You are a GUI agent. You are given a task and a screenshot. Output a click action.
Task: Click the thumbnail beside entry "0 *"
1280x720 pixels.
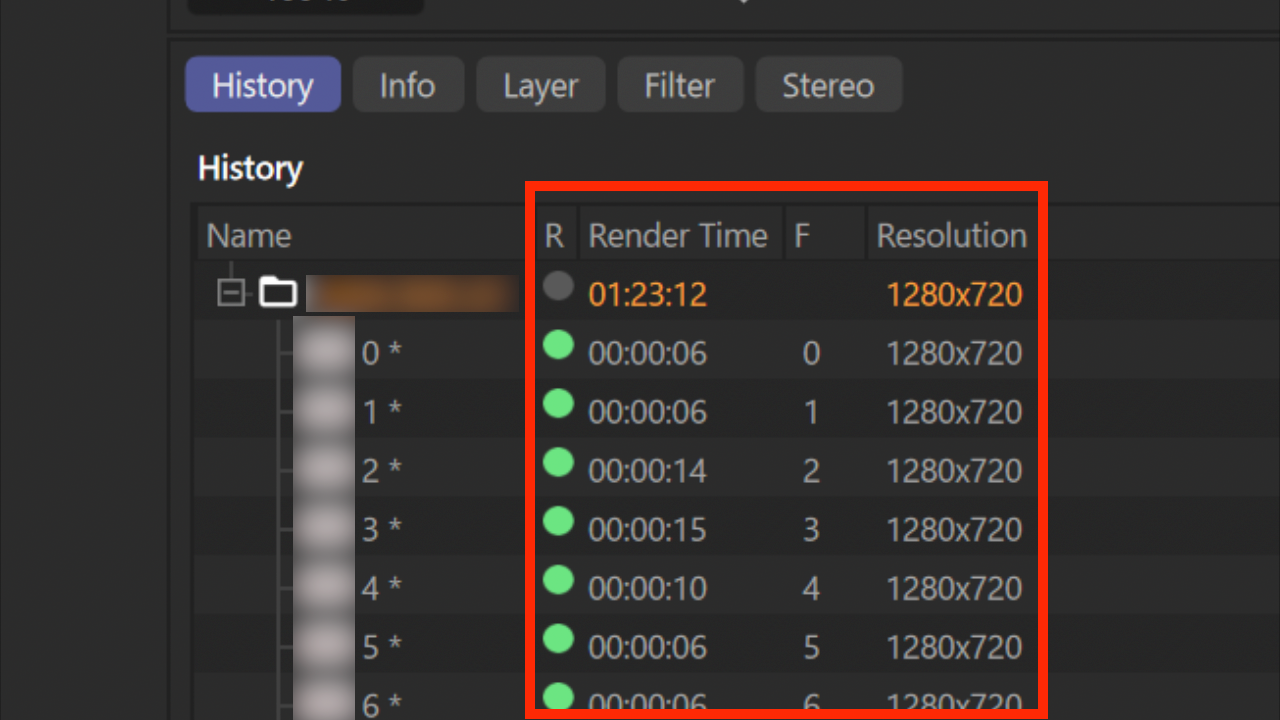[x=324, y=353]
